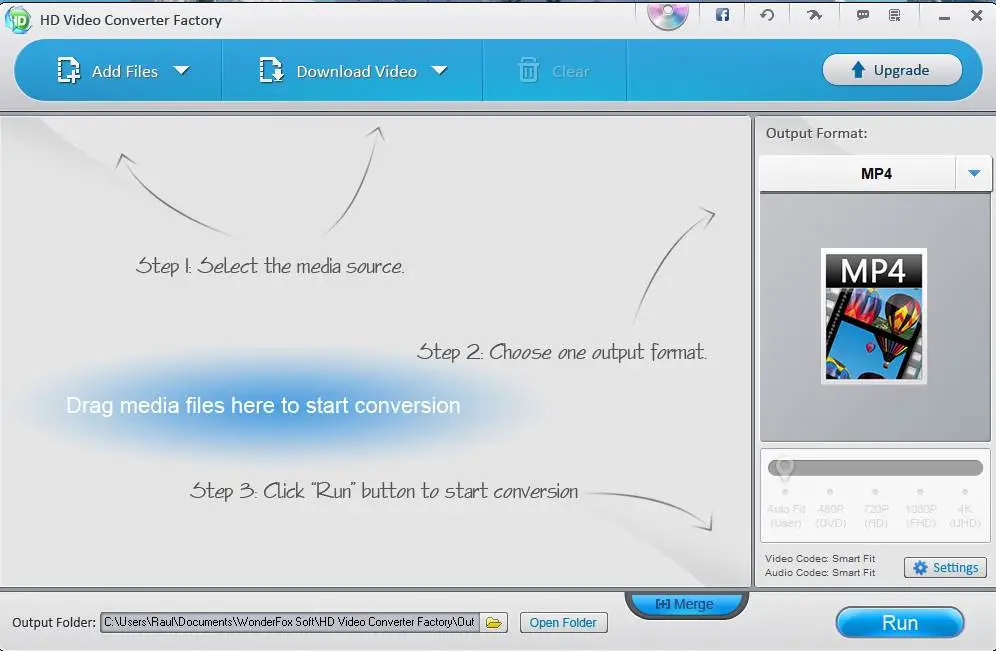Click the yellow folder browse icon
This screenshot has height=651, width=996.
point(494,622)
